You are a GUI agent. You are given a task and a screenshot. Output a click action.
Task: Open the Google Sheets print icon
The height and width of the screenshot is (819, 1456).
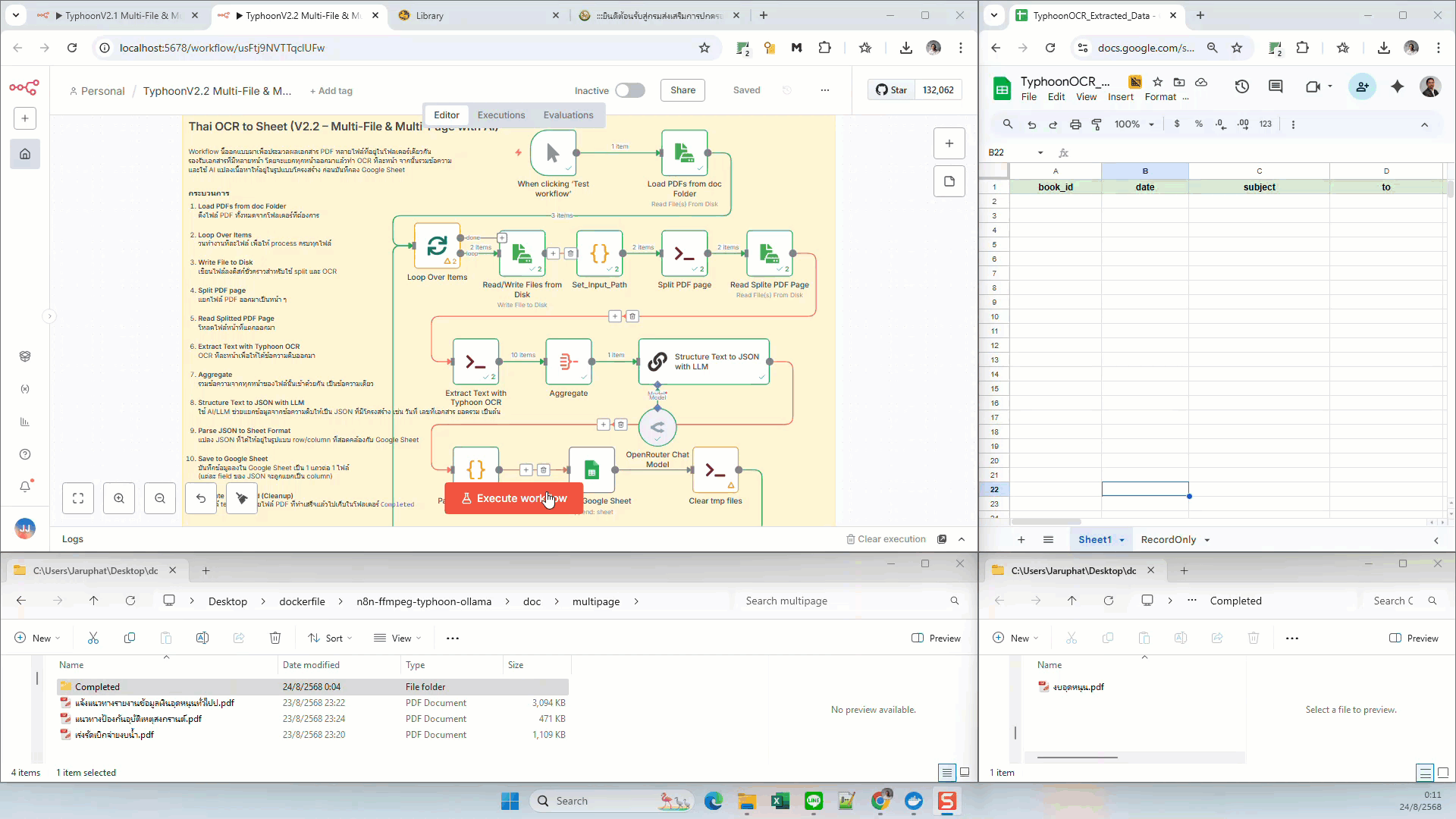point(1075,124)
